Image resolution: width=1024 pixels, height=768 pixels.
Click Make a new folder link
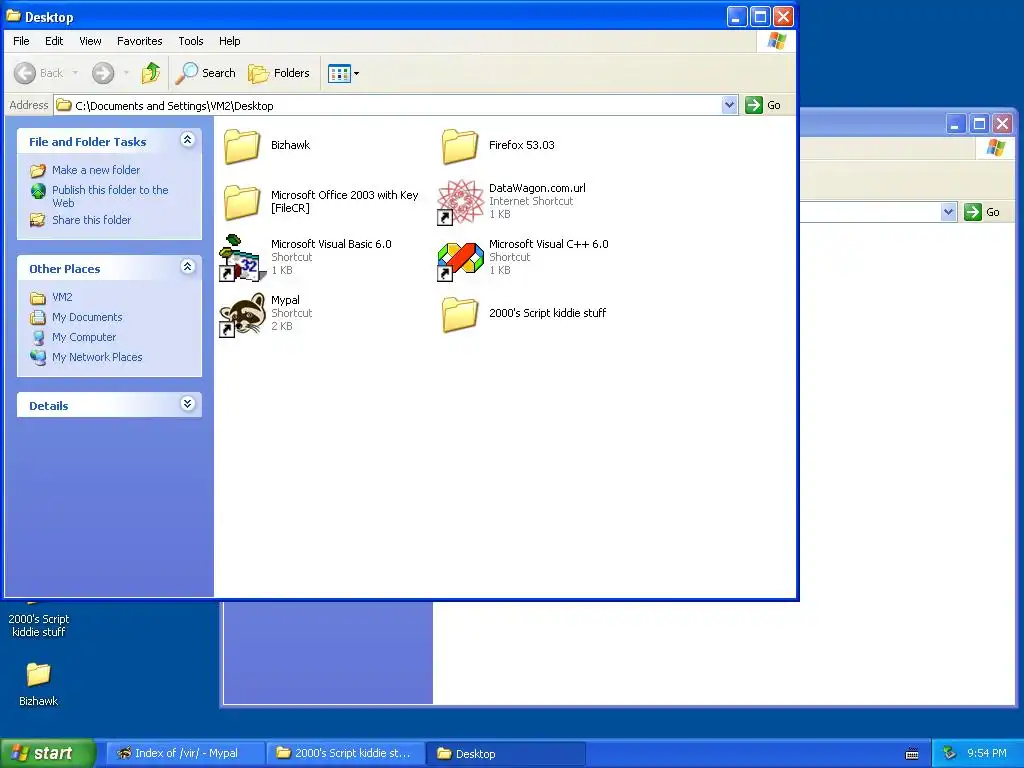coord(96,170)
